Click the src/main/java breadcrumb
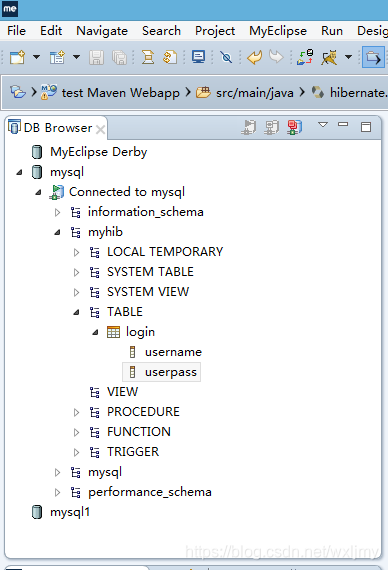The image size is (388, 570). 255,93
